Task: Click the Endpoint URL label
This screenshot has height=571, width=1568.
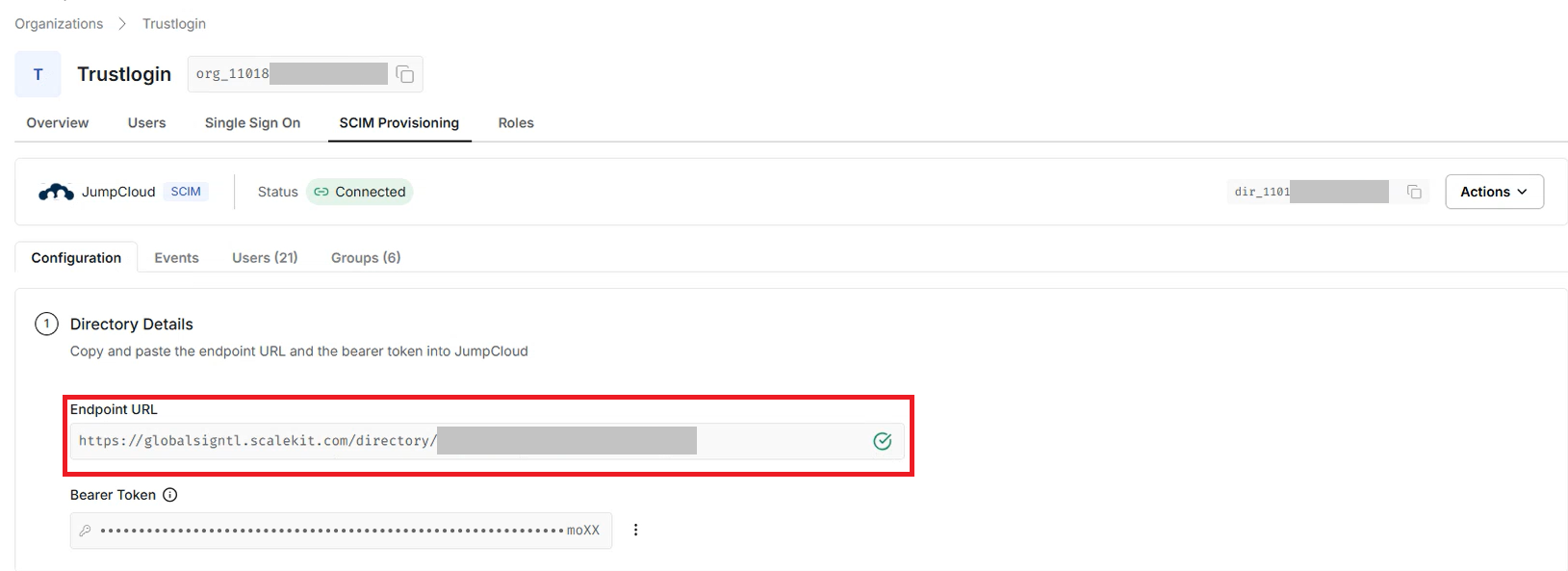Action: [x=114, y=409]
